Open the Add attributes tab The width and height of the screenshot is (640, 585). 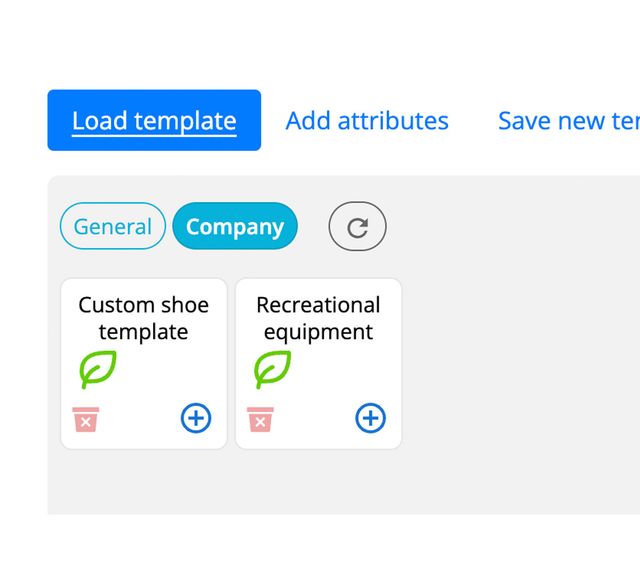367,121
